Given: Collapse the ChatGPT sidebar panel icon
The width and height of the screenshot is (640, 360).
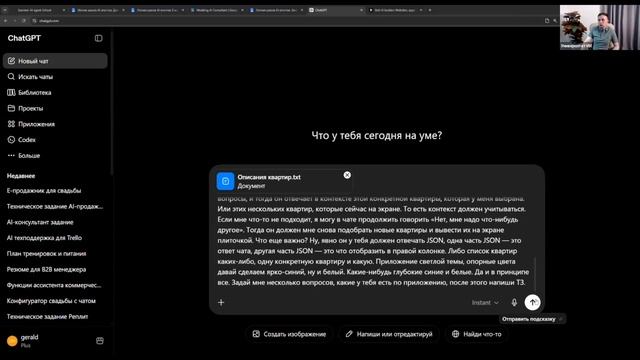Looking at the screenshot, I should [98, 38].
